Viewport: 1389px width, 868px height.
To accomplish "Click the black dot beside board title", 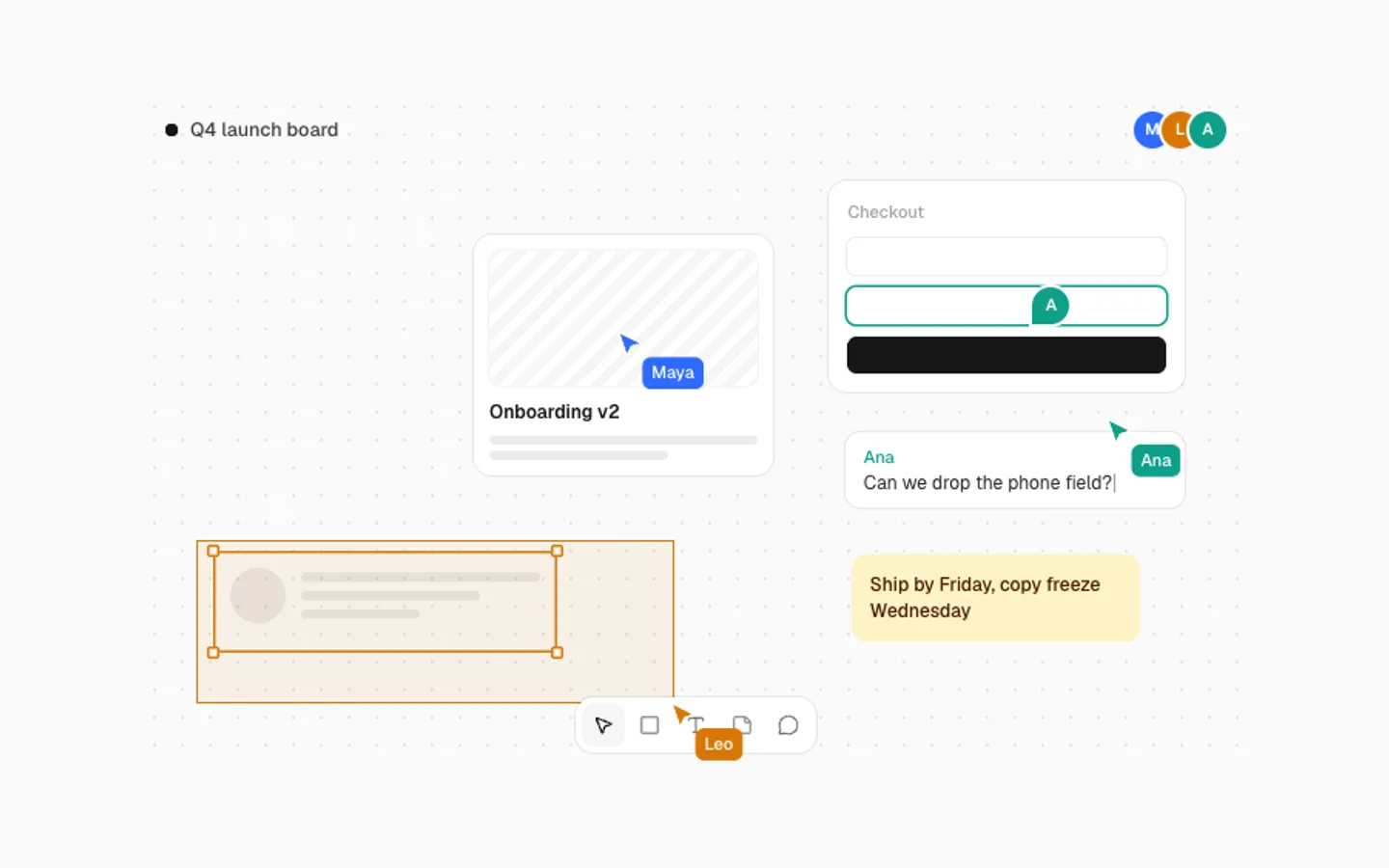I will [x=172, y=129].
